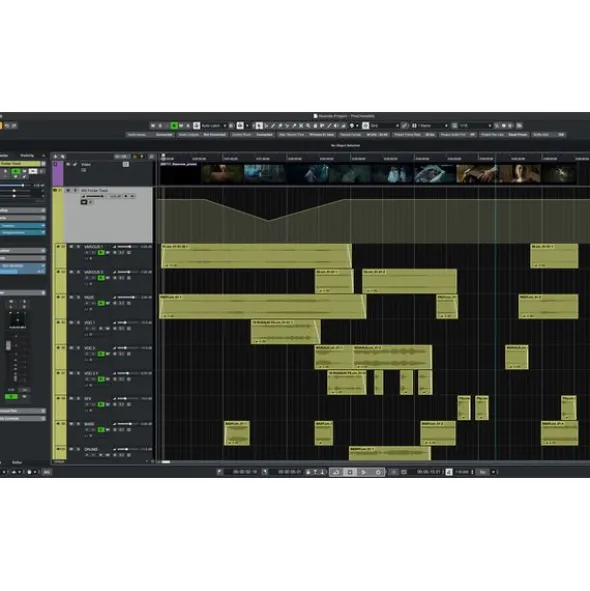The width and height of the screenshot is (590, 591).
Task: Select the Mute tool (X) in toolbar
Action: click(301, 126)
